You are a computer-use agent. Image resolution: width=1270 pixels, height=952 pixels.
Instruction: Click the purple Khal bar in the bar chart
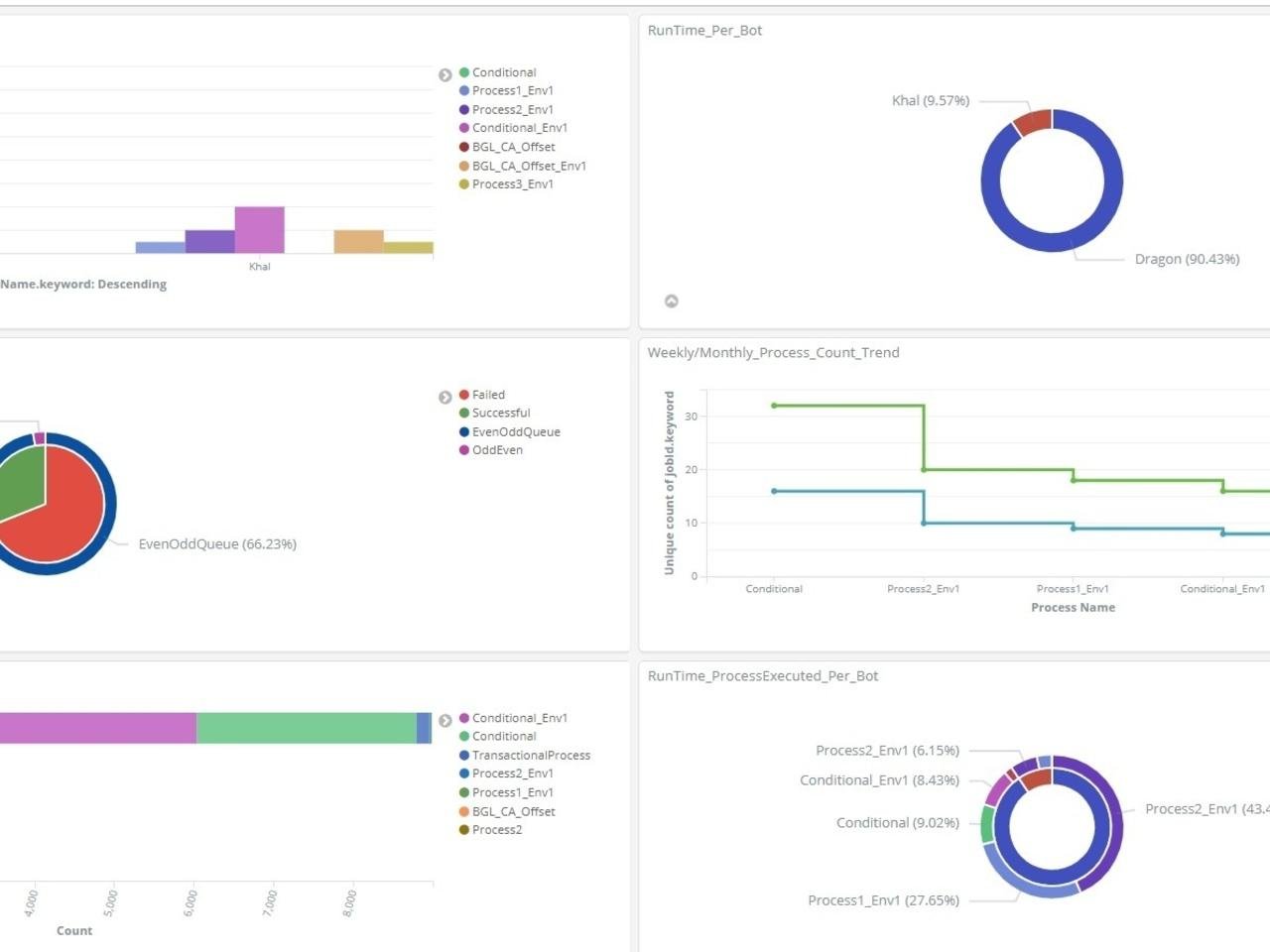210,241
